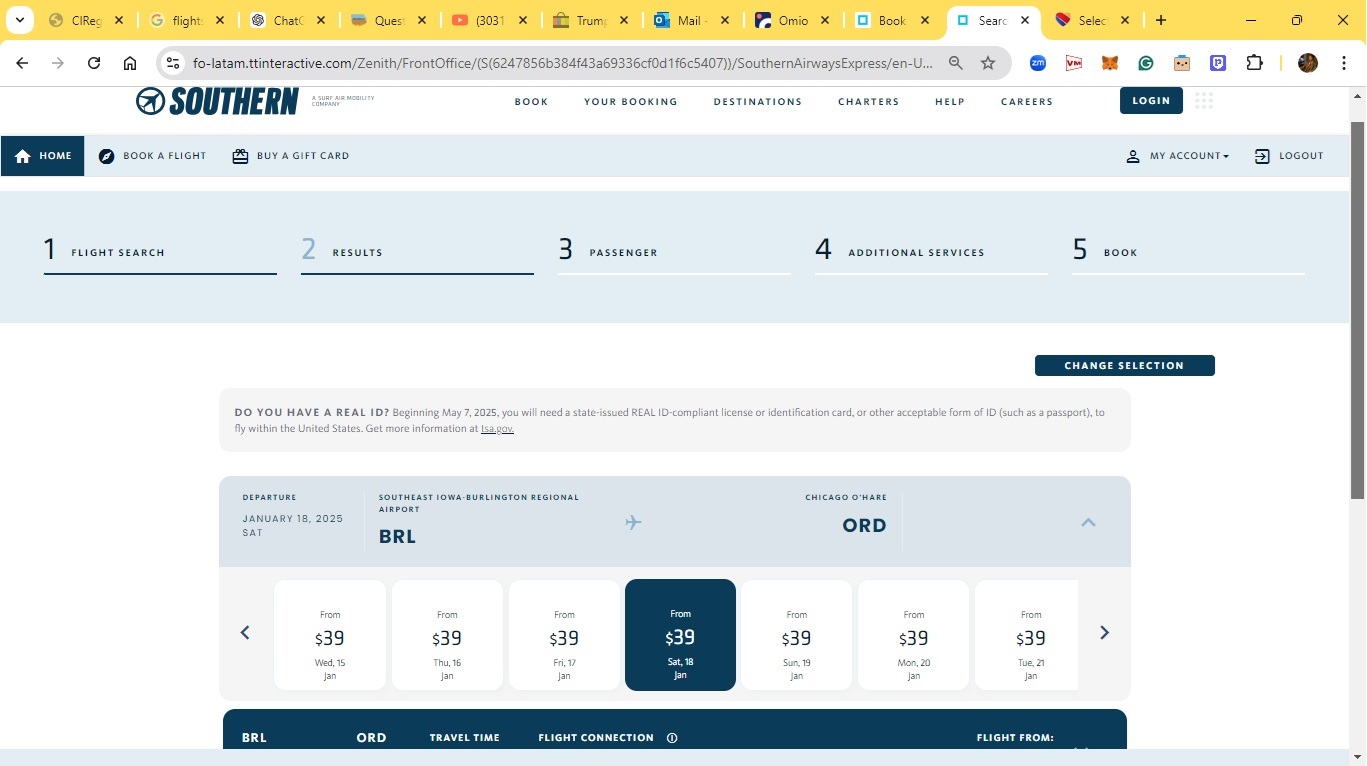Screen dimensions: 1367x766
Task: Click the Change Selection button
Action: [x=1124, y=366]
